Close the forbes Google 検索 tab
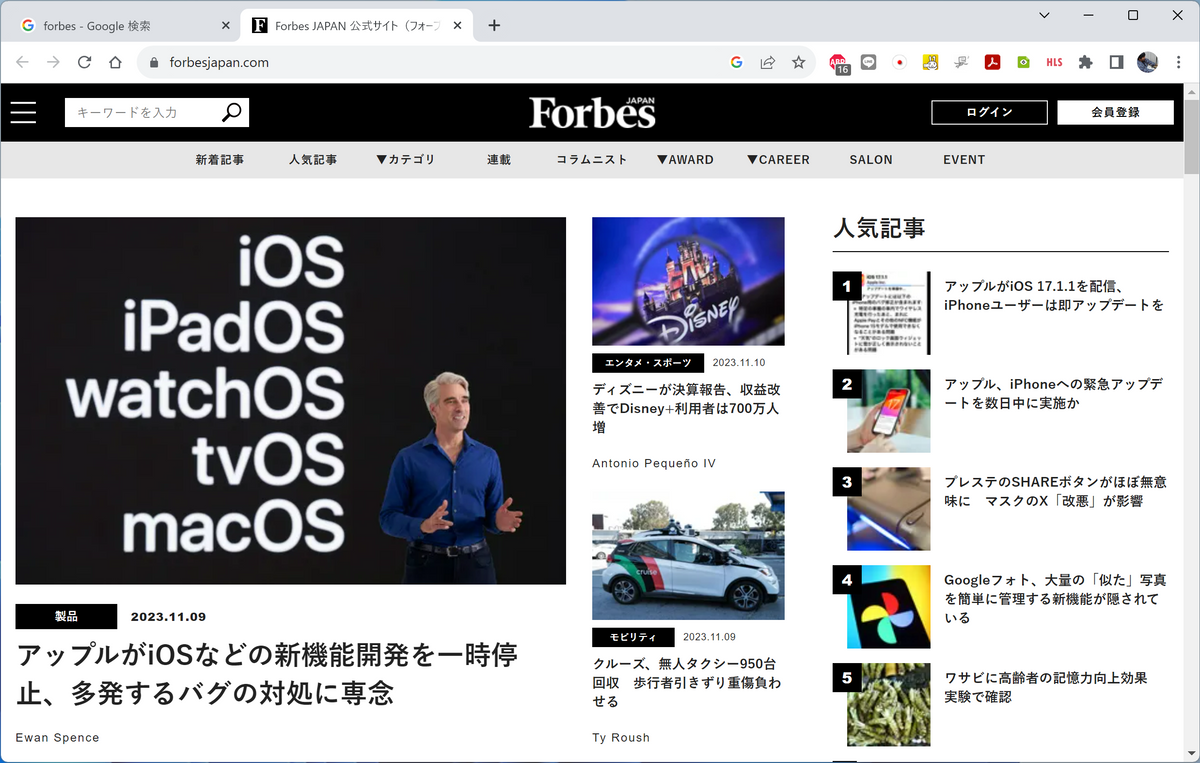This screenshot has height=763, width=1200. (225, 25)
